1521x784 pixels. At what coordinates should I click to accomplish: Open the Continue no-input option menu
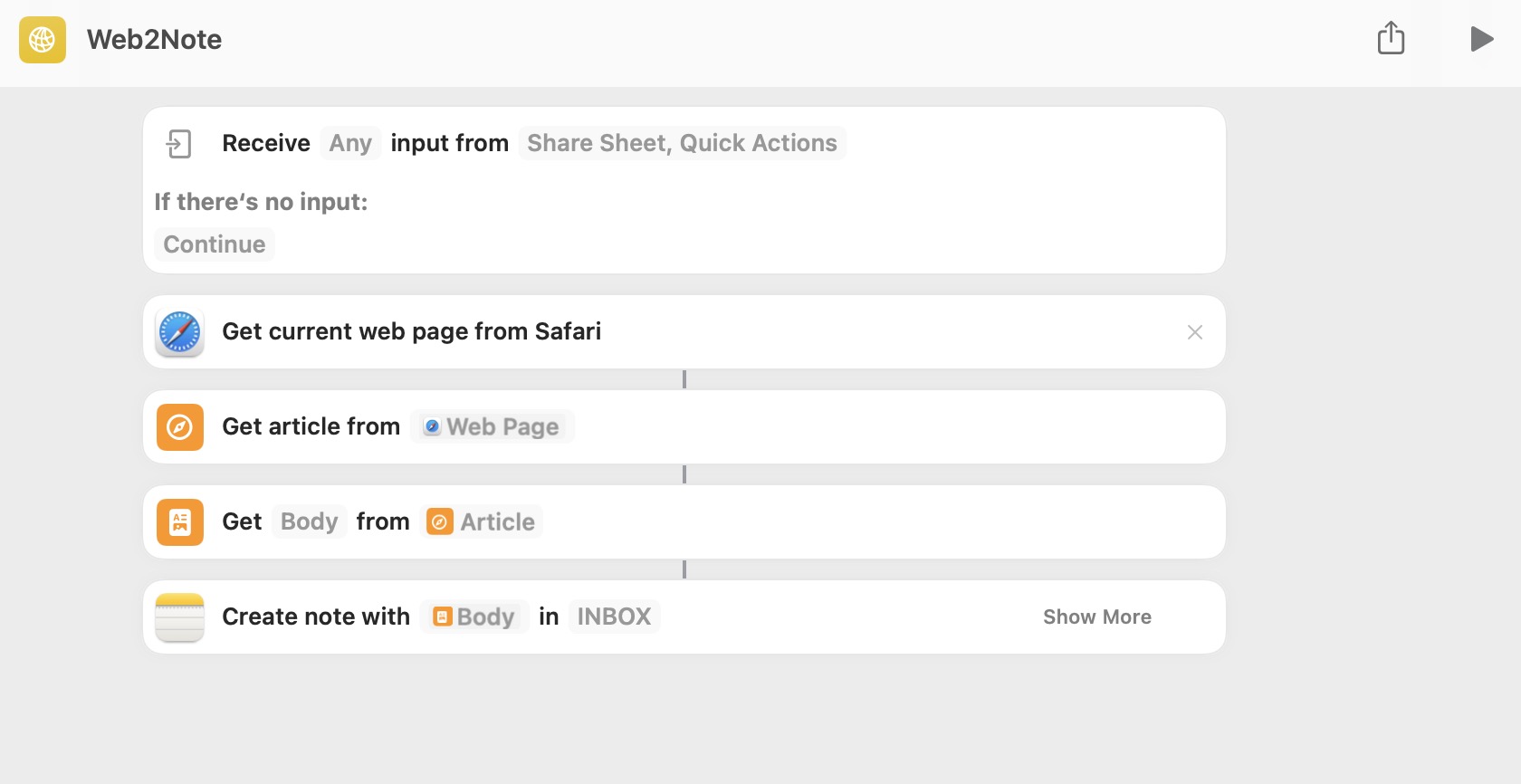[215, 244]
